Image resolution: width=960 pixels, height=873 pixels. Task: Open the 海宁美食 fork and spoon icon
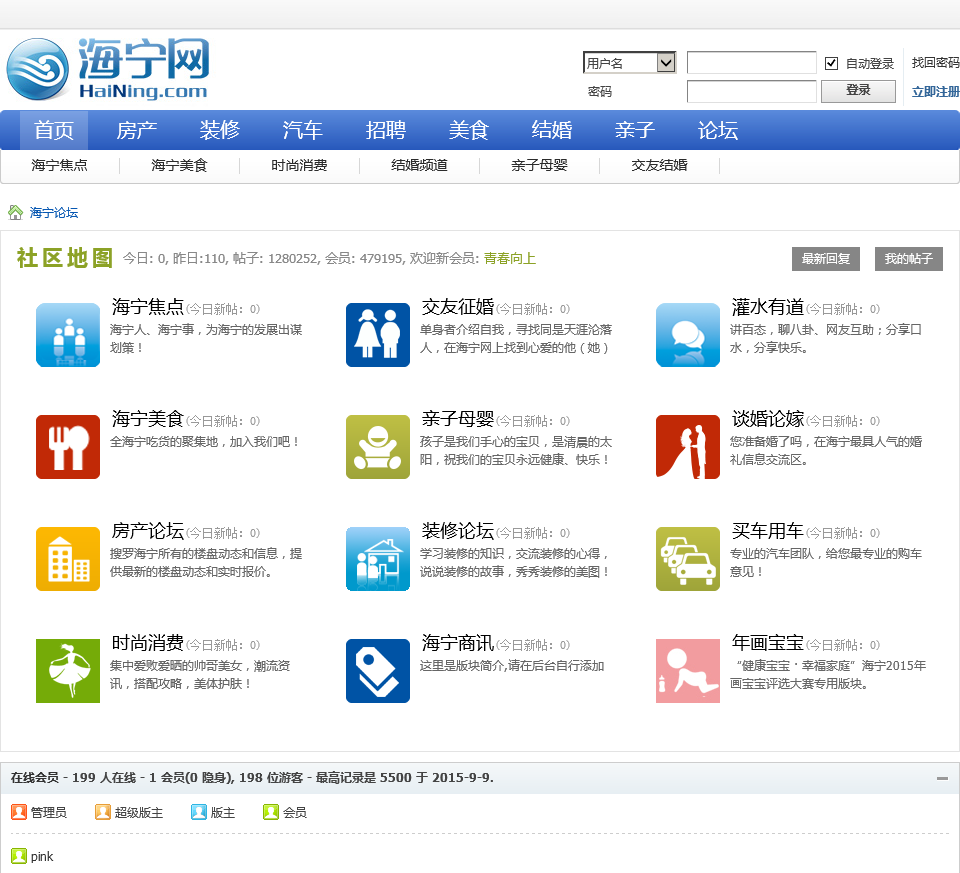point(68,447)
